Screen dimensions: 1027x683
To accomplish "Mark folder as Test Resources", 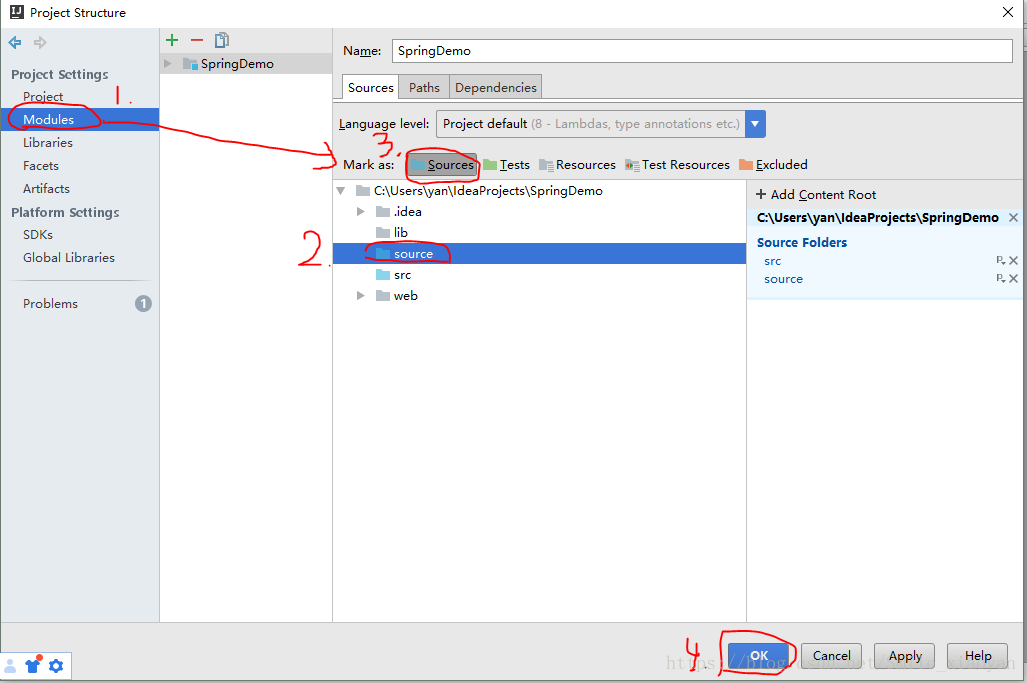I will pos(677,165).
